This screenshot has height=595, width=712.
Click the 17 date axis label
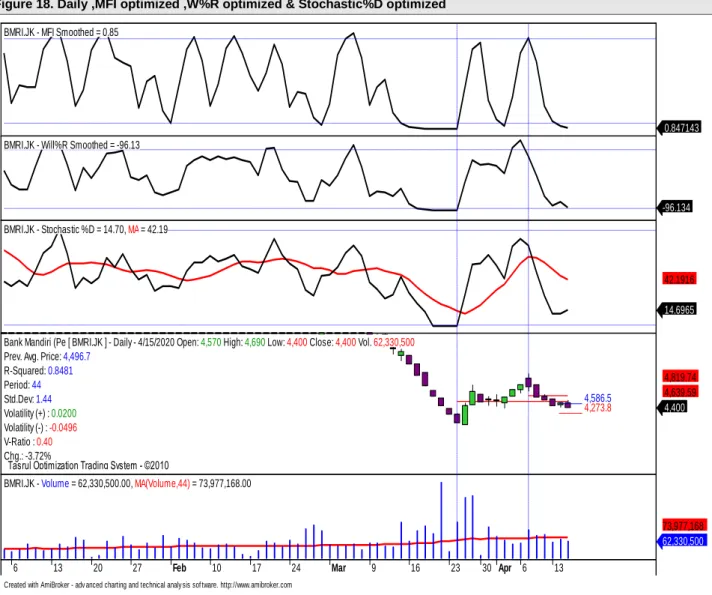coord(257,568)
